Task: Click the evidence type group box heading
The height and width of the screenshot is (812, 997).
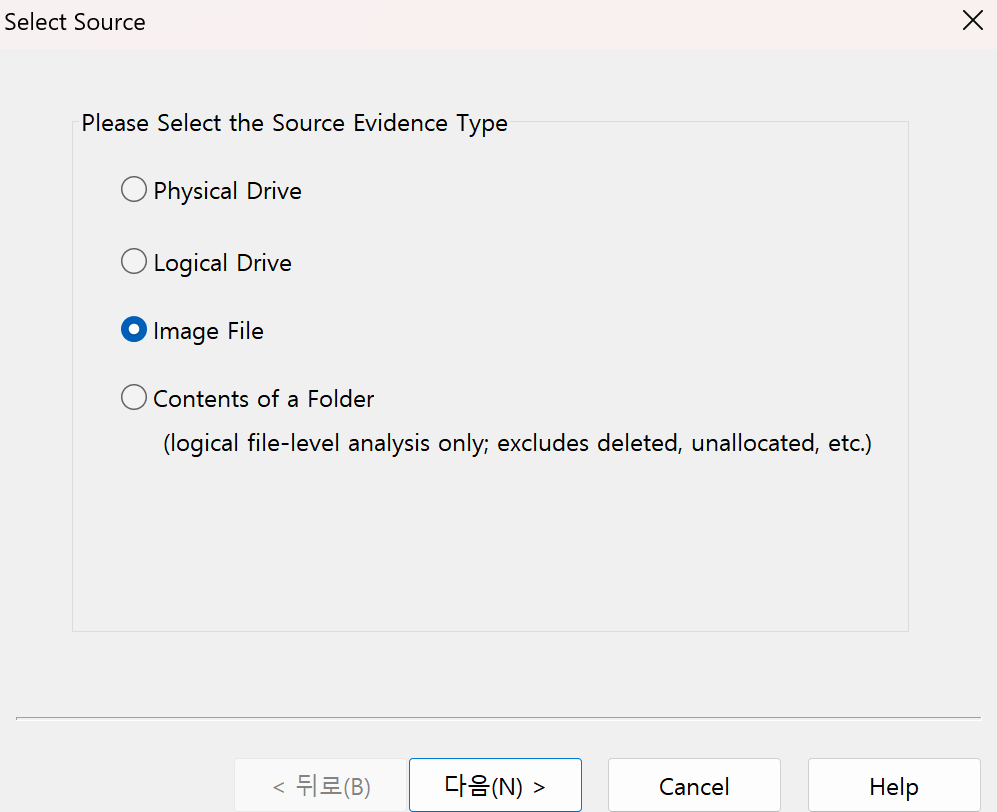Action: (x=294, y=123)
